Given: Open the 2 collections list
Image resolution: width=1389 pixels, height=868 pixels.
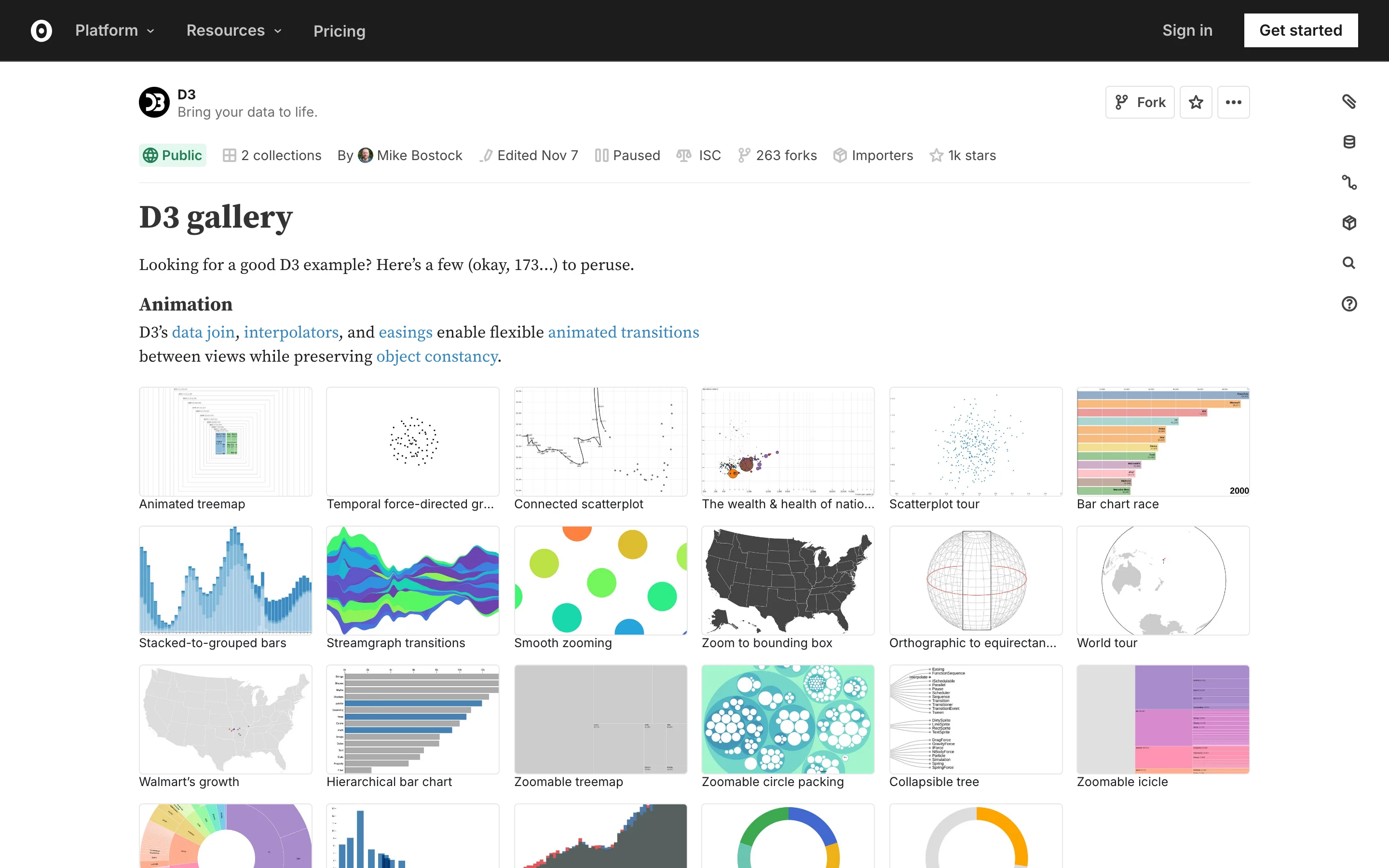Looking at the screenshot, I should (x=272, y=156).
